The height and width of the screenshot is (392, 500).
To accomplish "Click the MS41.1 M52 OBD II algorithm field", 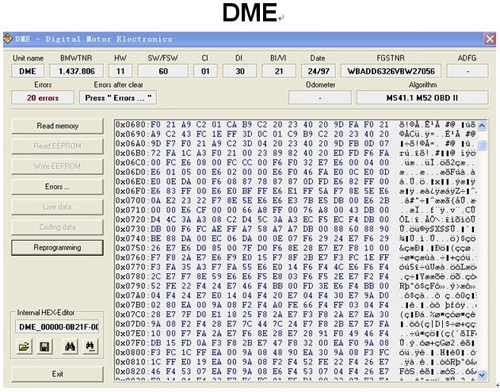I will 422,98.
